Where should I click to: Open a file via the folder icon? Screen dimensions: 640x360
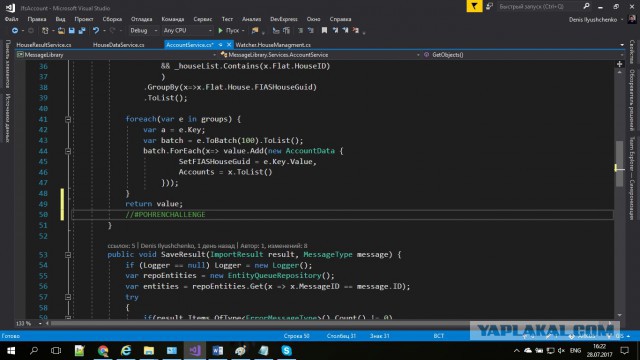[61, 31]
